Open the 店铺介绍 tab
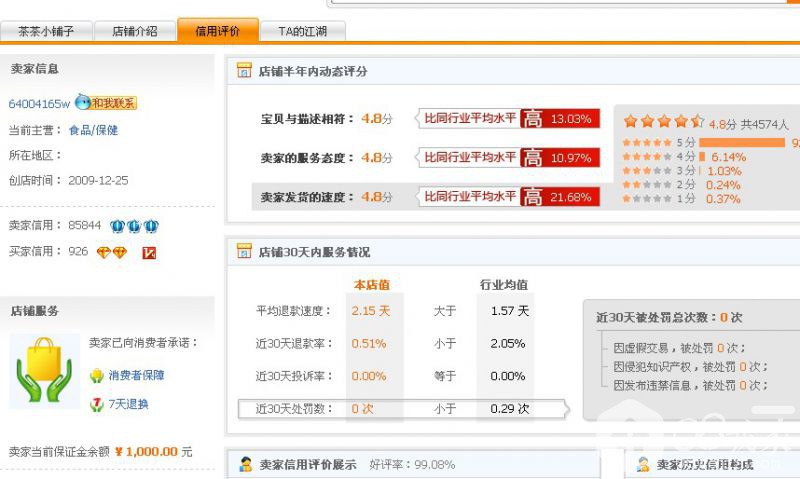The width and height of the screenshot is (800, 479). click(x=134, y=31)
